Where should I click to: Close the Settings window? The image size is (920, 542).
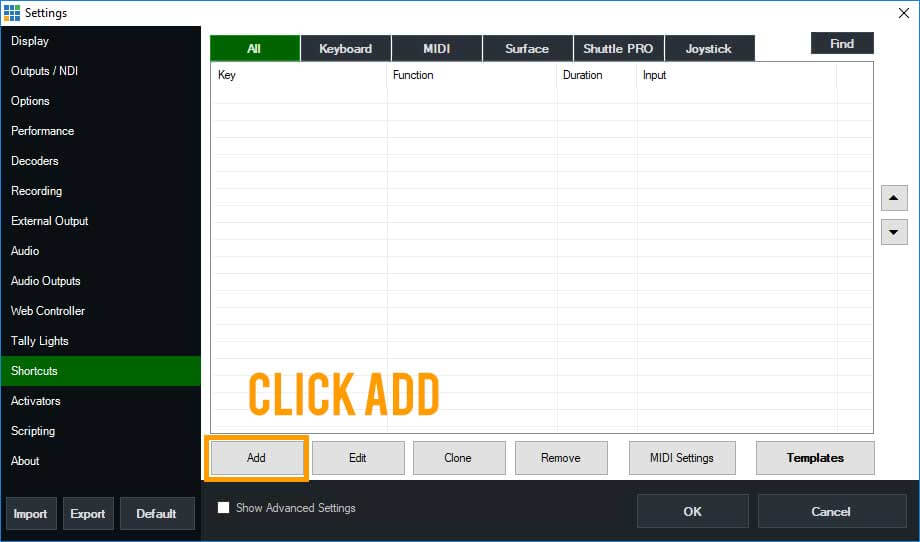904,12
